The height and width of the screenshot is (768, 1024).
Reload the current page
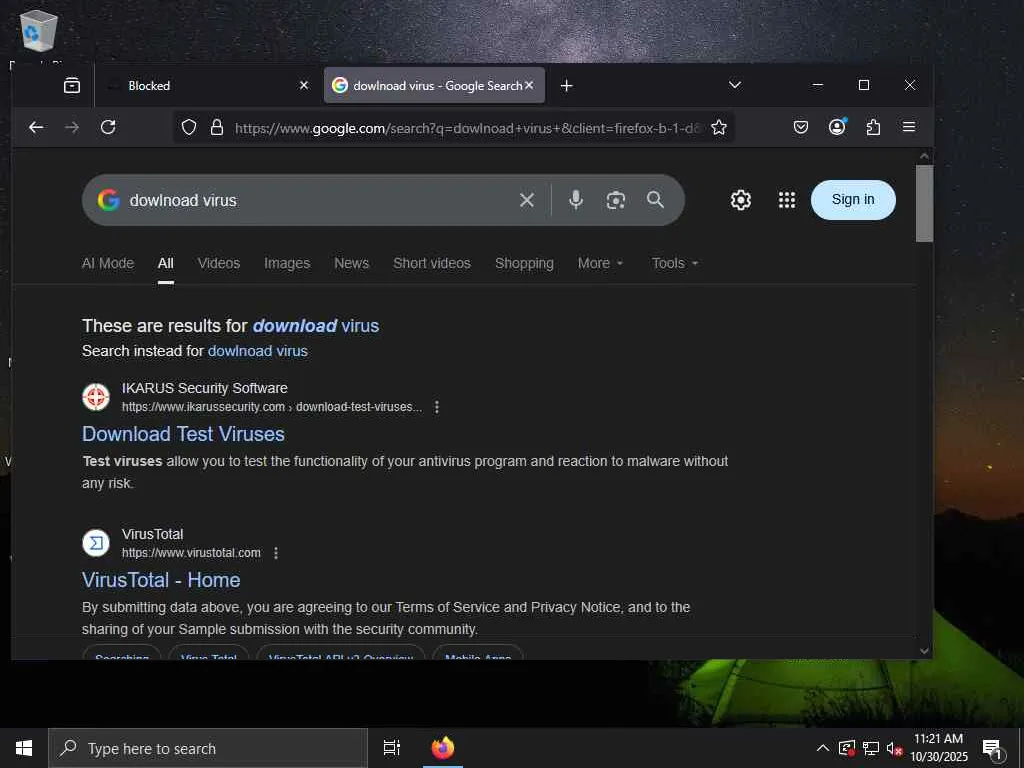(x=108, y=127)
